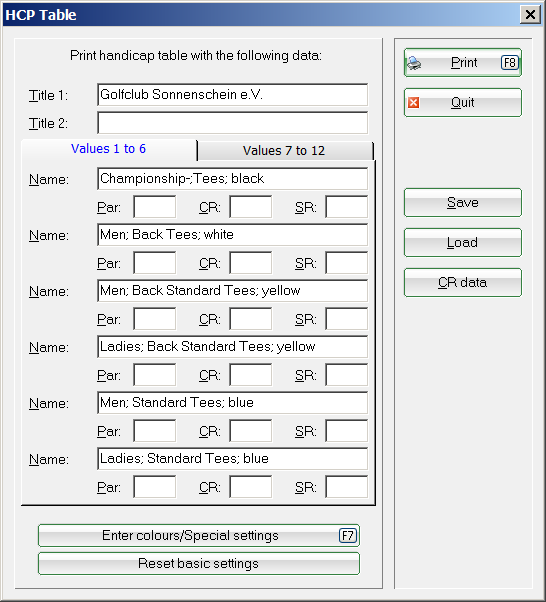
Task: Click Par field under Men Standard Tees blue
Action: click(x=155, y=431)
